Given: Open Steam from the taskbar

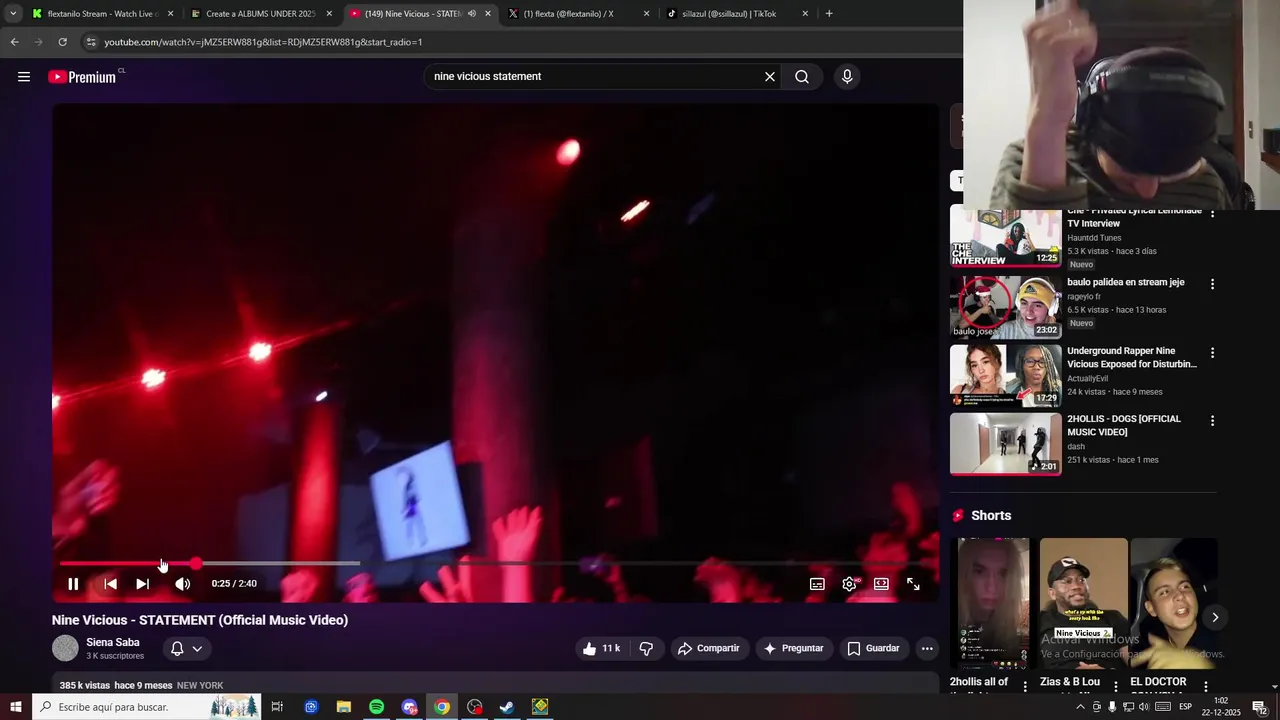Looking at the screenshot, I should (507, 707).
